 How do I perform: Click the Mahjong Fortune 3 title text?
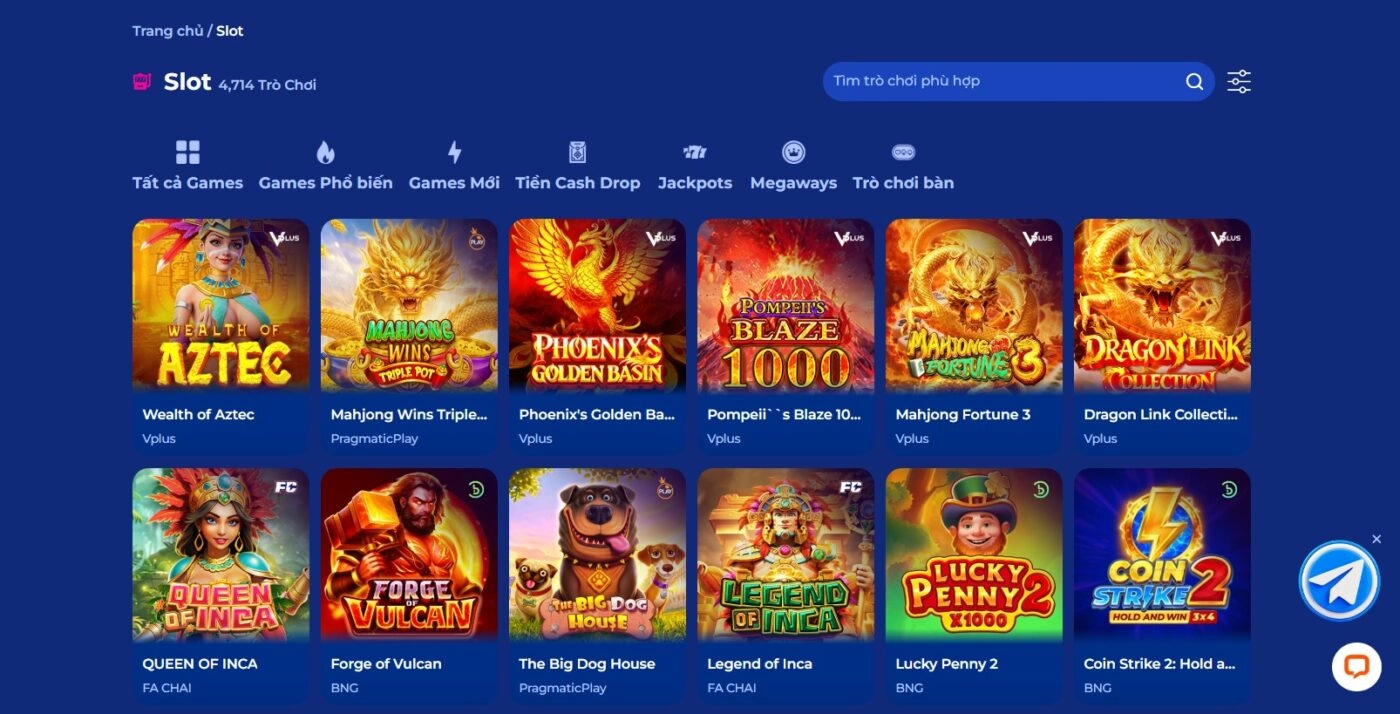[963, 414]
